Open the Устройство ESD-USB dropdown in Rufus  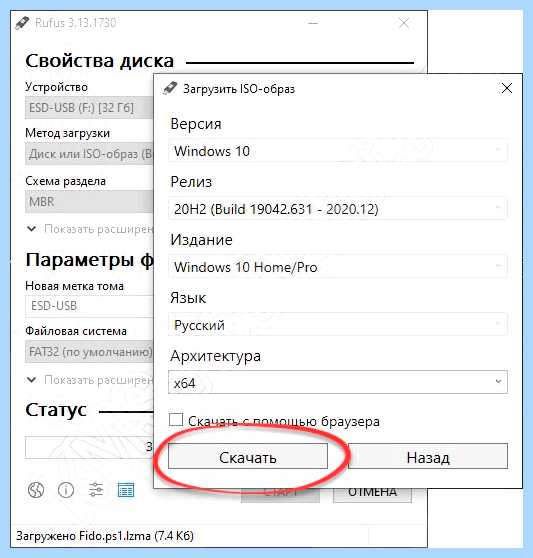point(89,107)
